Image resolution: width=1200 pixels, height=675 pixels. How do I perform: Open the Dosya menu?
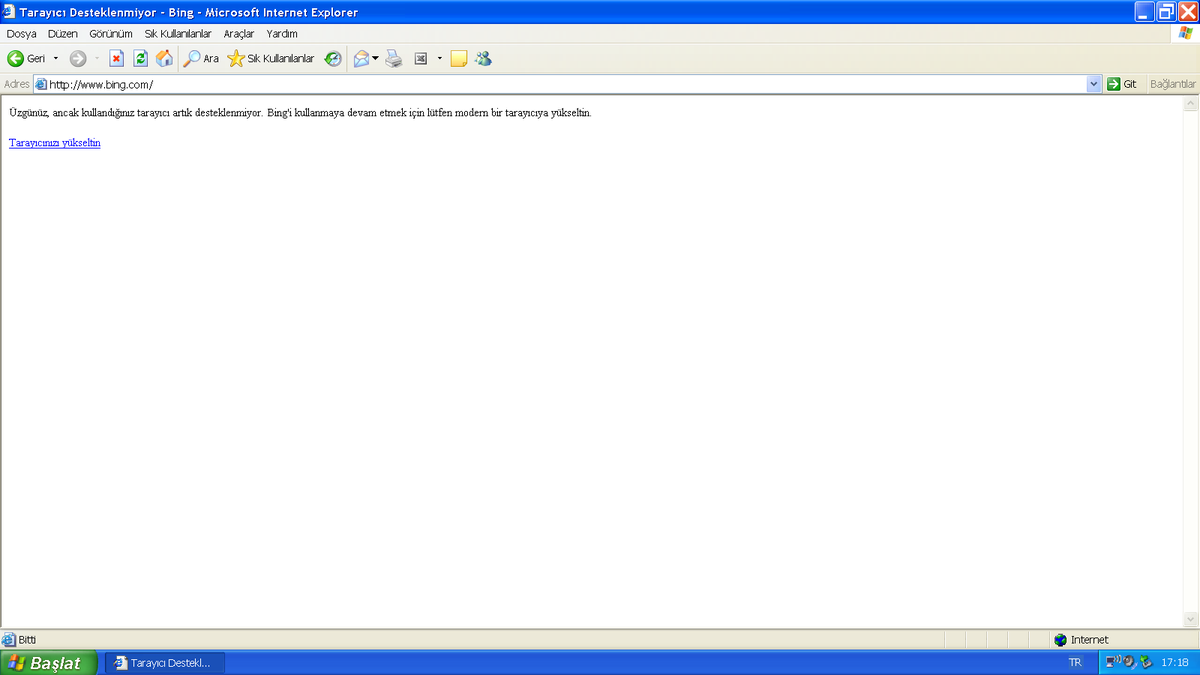click(x=22, y=33)
